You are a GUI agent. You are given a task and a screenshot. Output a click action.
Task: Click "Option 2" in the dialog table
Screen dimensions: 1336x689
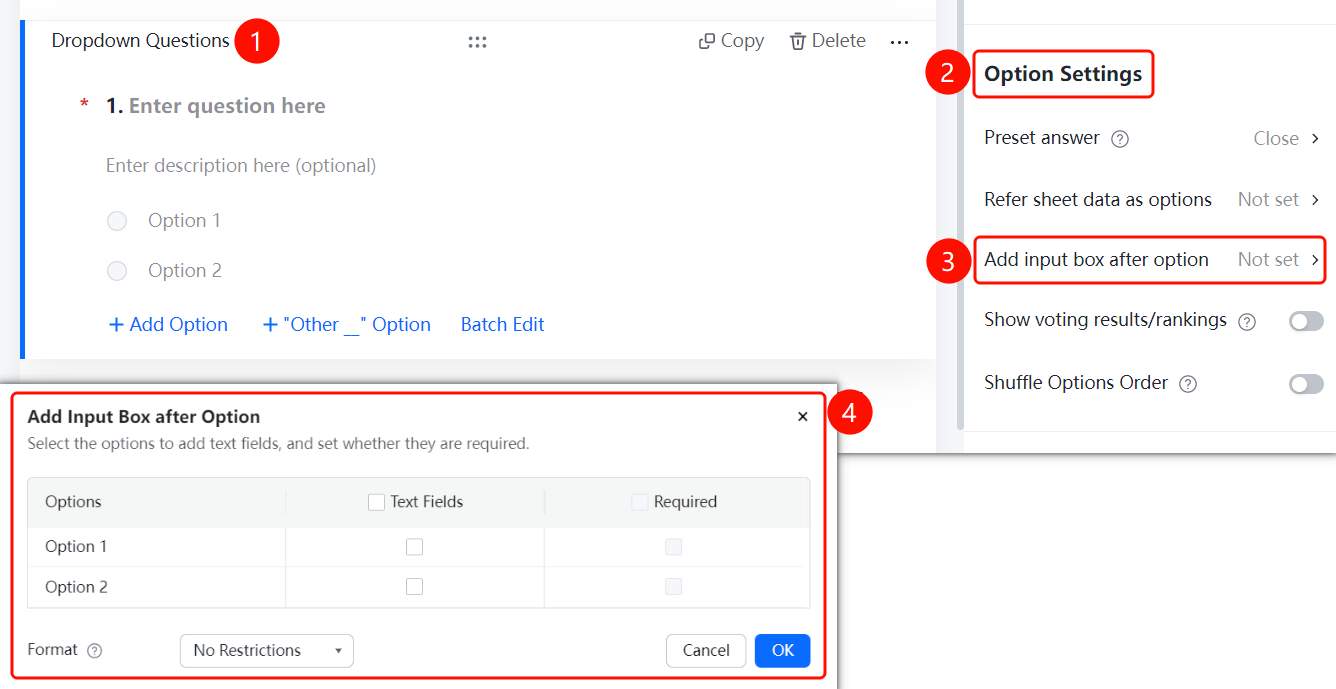[76, 587]
